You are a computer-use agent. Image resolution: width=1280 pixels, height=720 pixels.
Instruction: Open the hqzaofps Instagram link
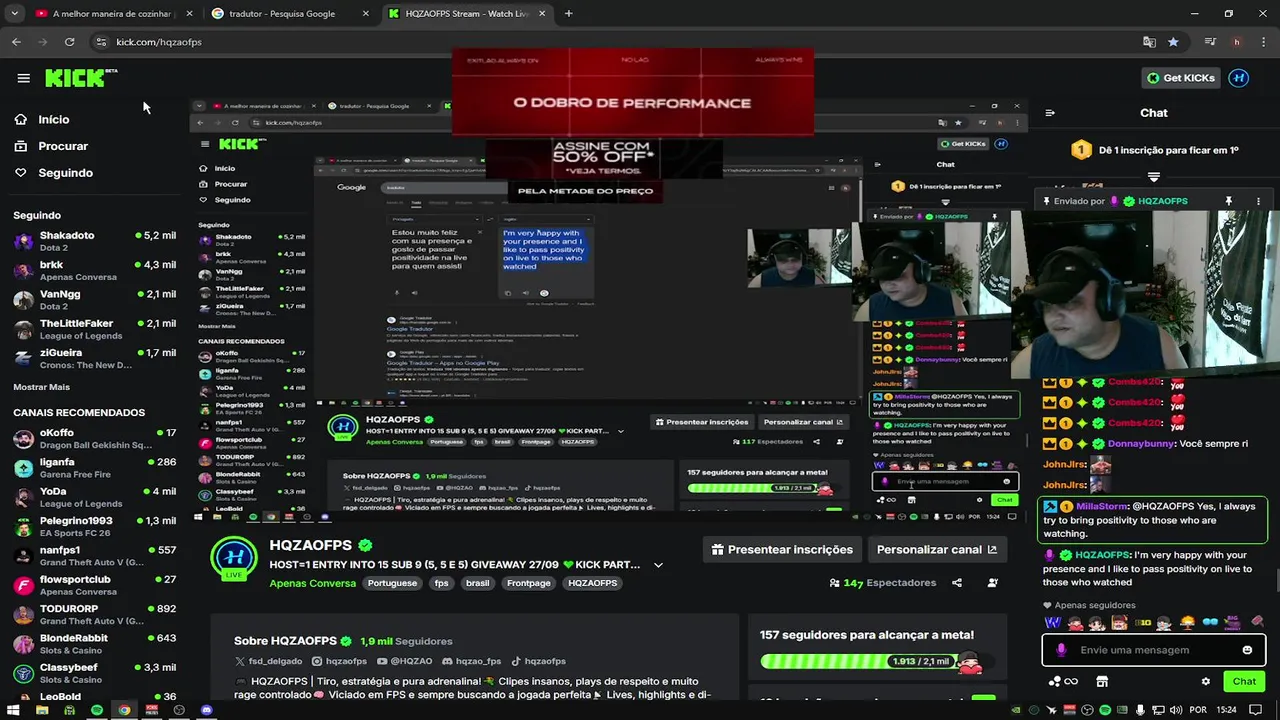point(340,661)
